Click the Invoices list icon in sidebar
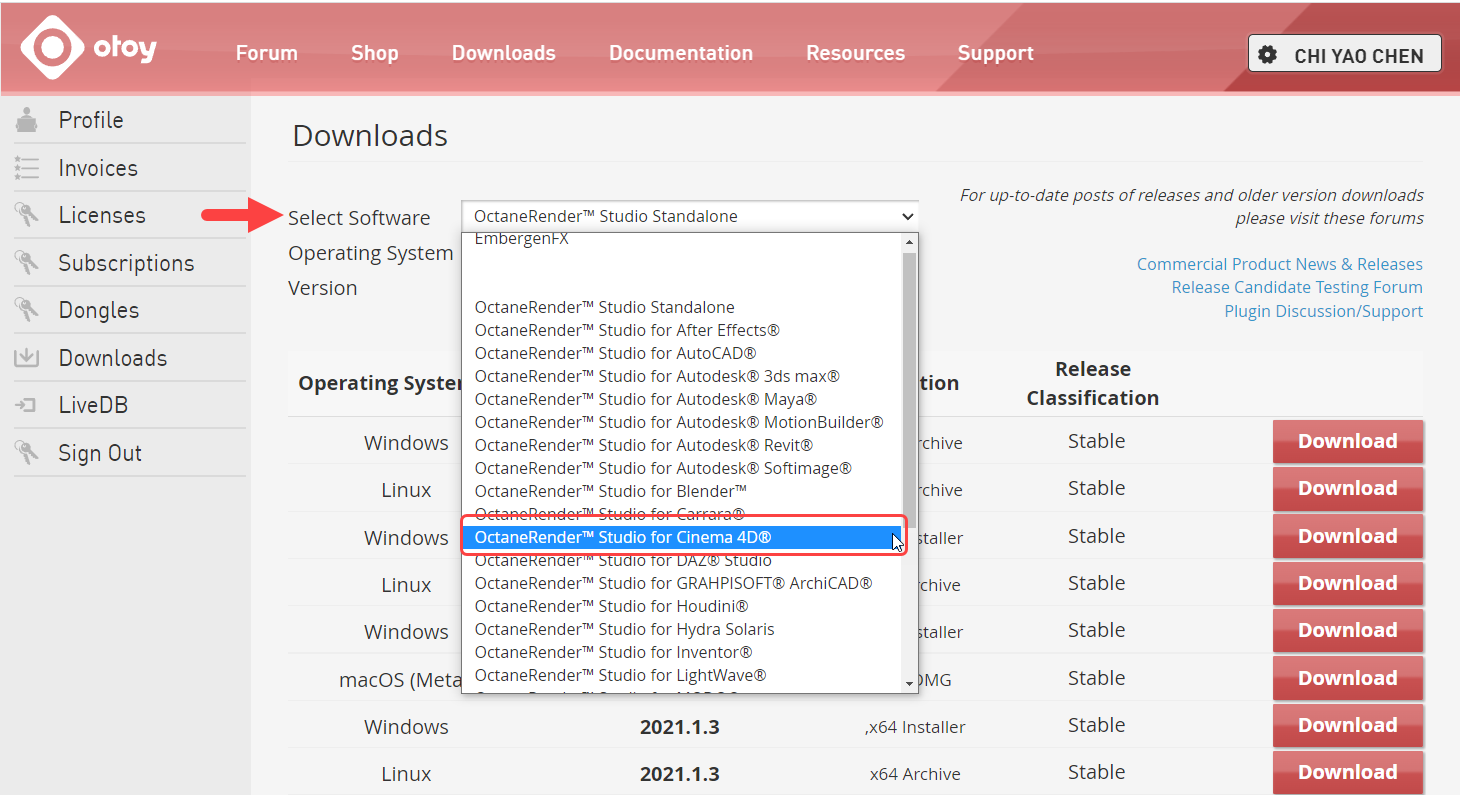Viewport: 1460px width, 795px height. 27,168
